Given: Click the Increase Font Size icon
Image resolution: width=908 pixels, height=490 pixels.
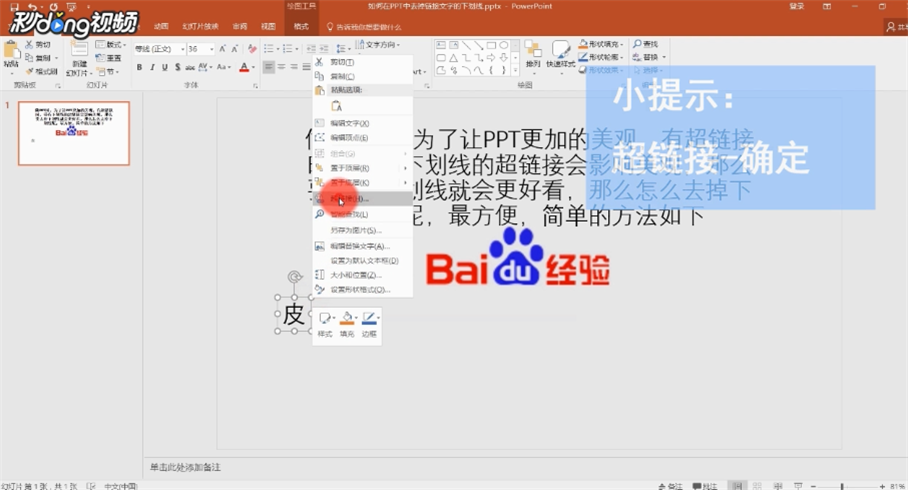Looking at the screenshot, I should click(x=222, y=49).
